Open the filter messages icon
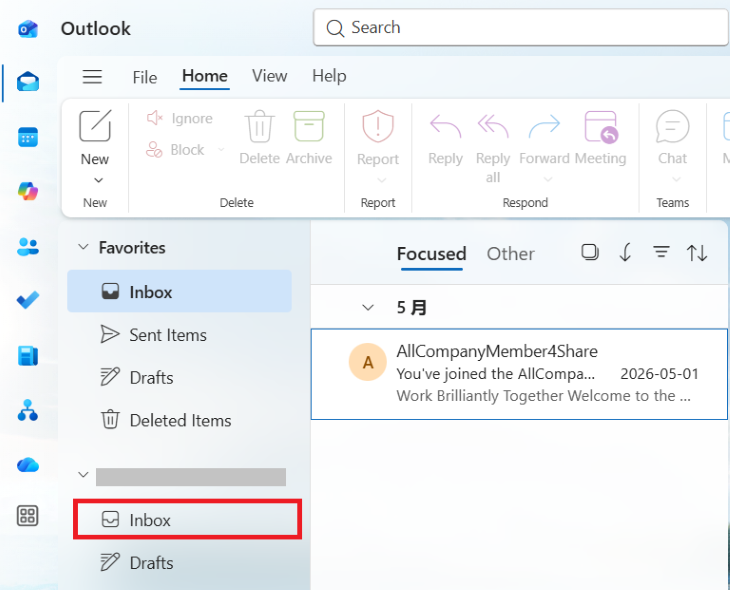Viewport: 730px width, 590px height. click(x=661, y=252)
